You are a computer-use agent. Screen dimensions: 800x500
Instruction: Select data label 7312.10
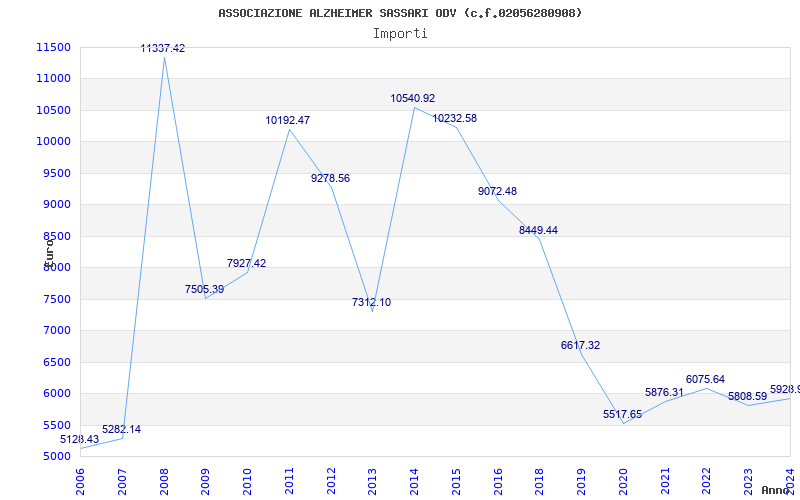371,303
